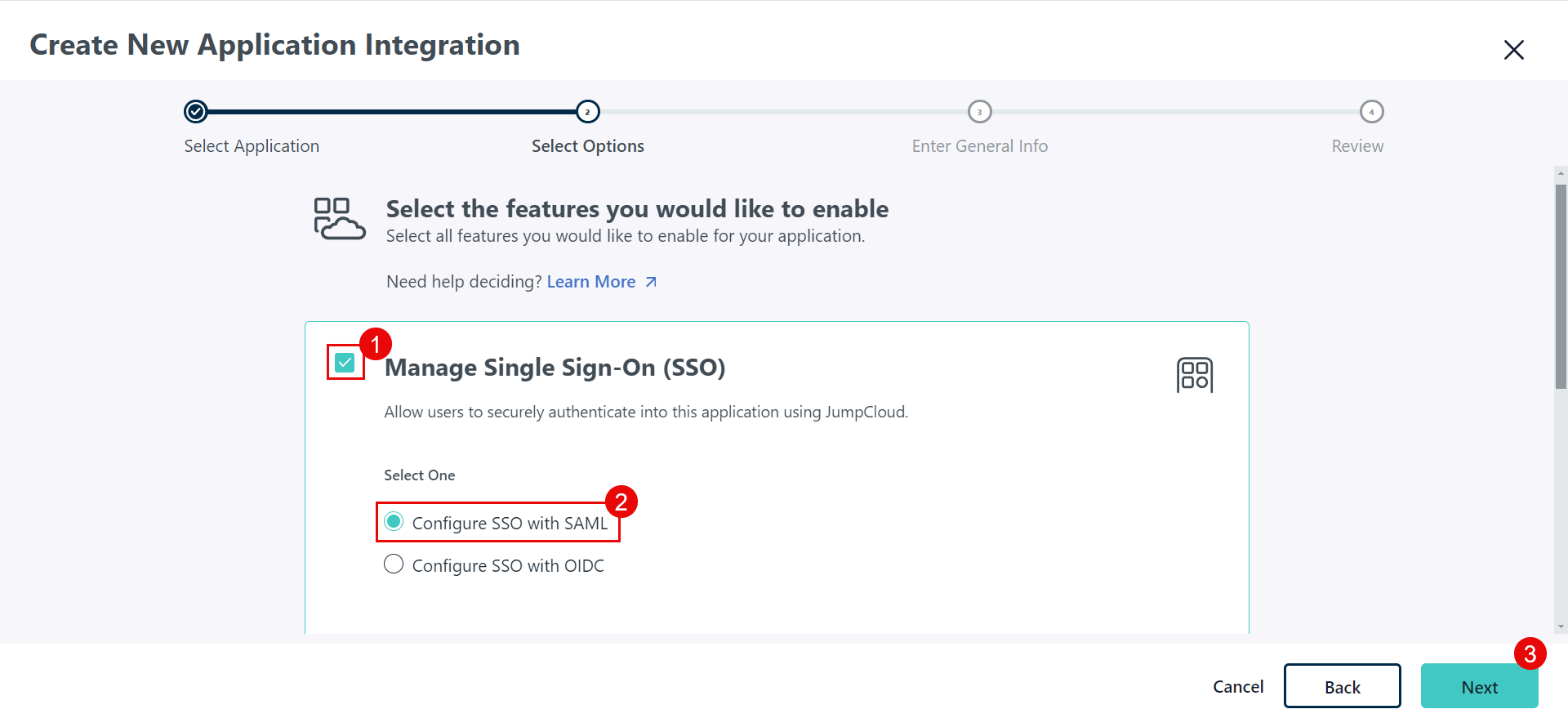
Task: Click the Select Application step label
Action: pos(252,146)
